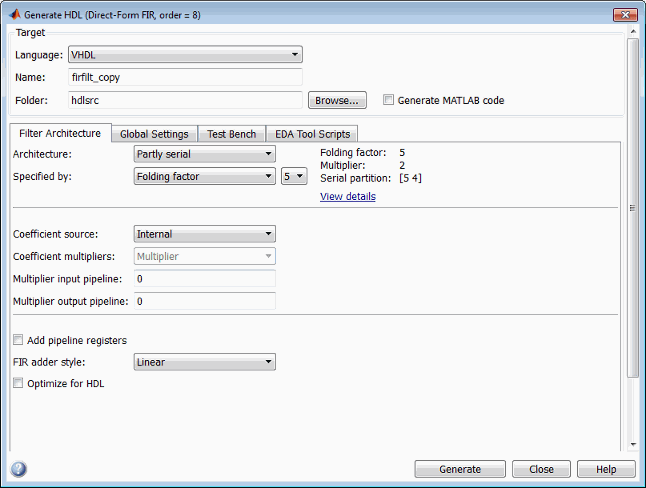The image size is (646, 488).
Task: Close the Generate HDL dialog window
Action: point(625,15)
